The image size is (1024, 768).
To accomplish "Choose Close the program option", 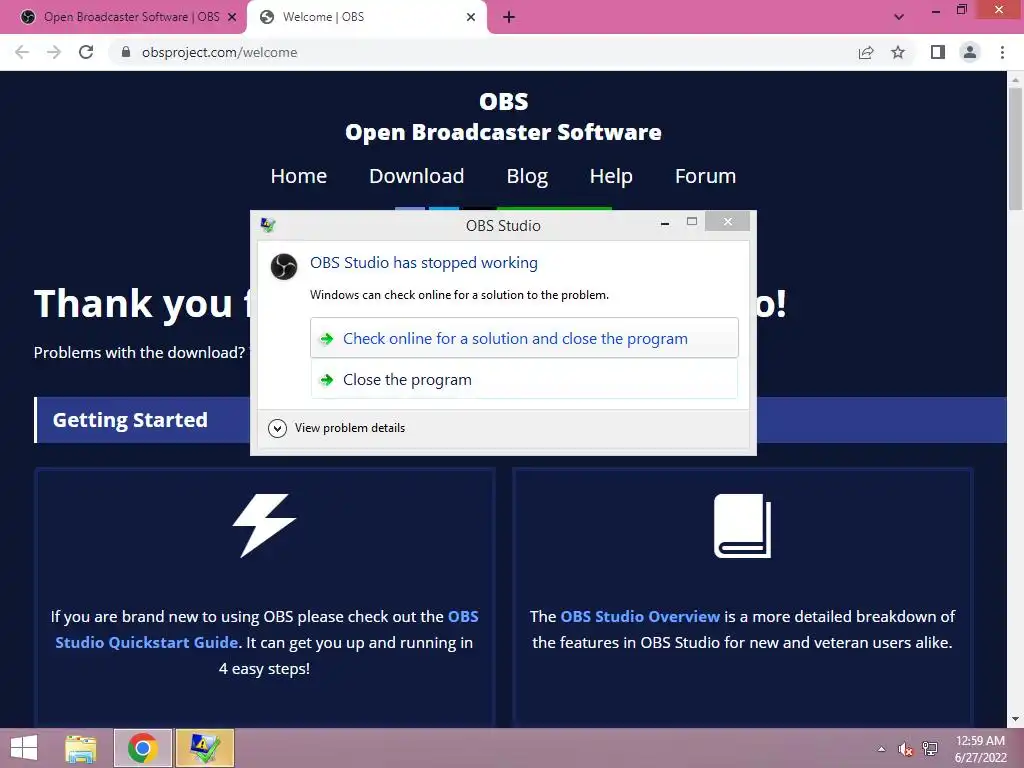I will [x=524, y=379].
